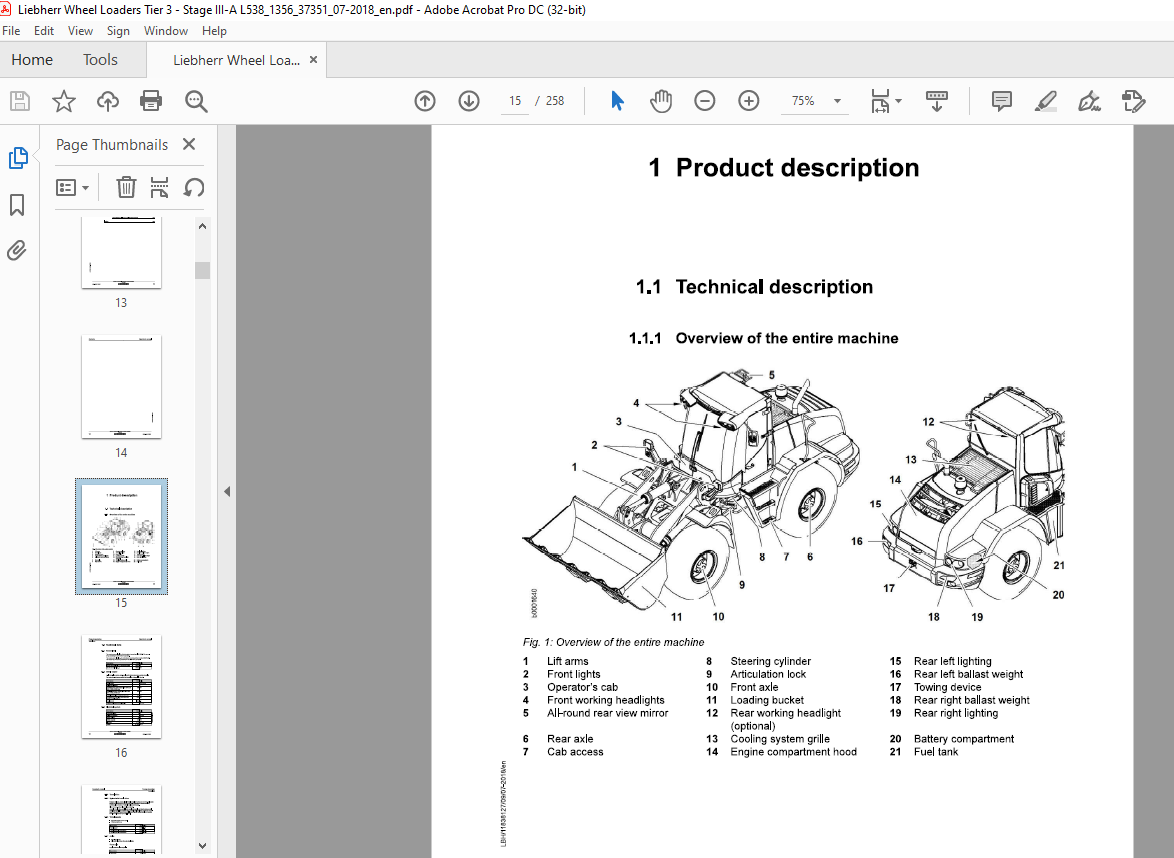Click 'Articulation lock' legend entry

tap(768, 674)
